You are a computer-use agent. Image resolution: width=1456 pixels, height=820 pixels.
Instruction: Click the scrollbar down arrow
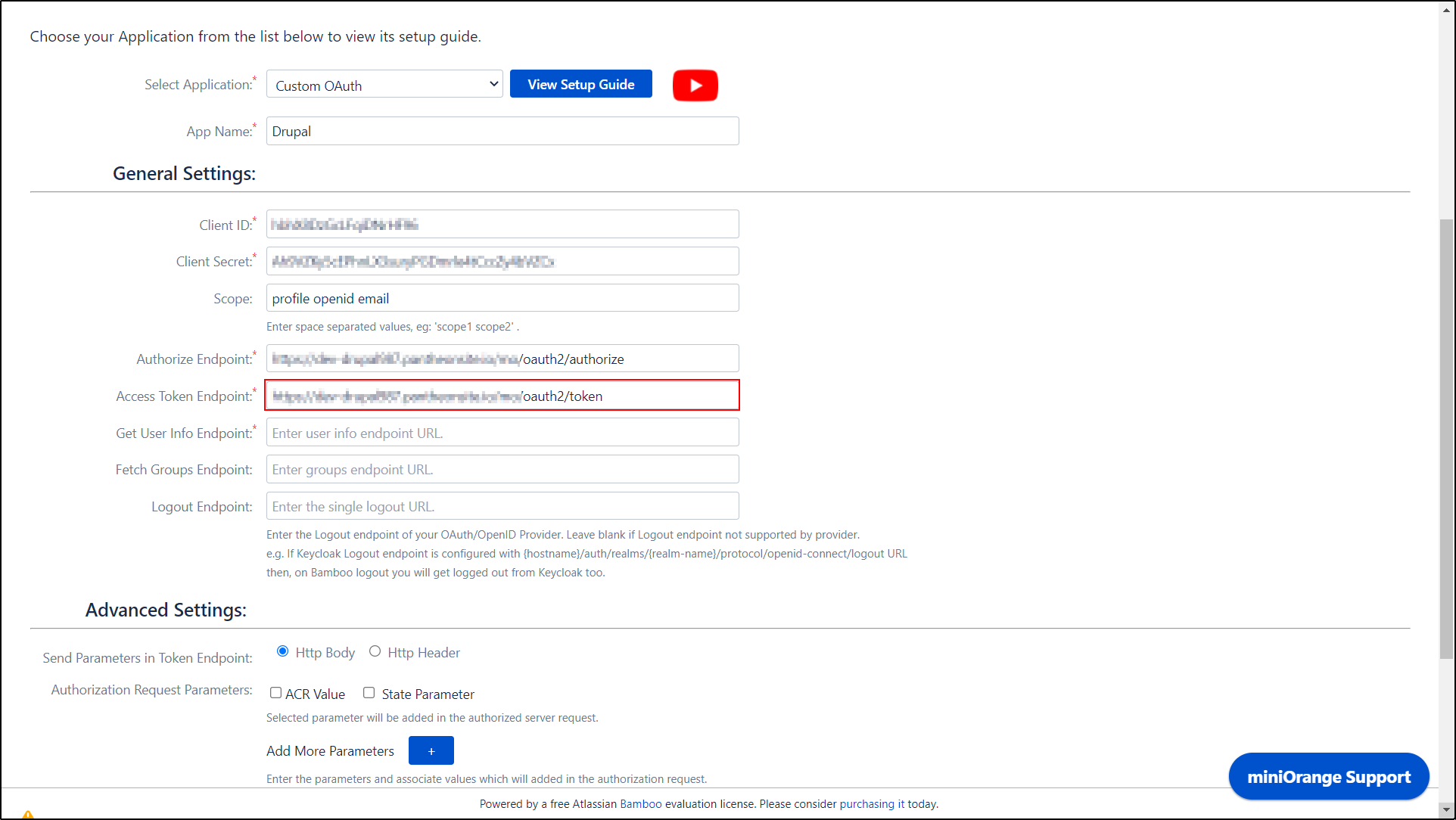pyautogui.click(x=1446, y=809)
